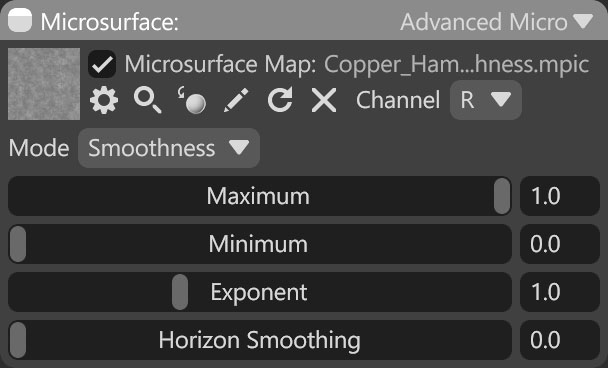This screenshot has height=368, width=608.
Task: Click the Horizon Smoothing value field
Action: click(560, 340)
